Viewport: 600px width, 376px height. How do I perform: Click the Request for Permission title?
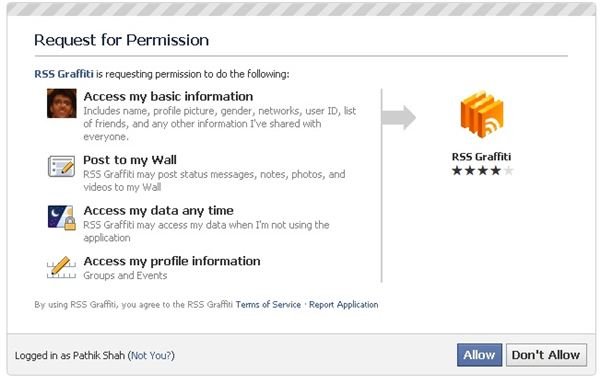pyautogui.click(x=121, y=40)
